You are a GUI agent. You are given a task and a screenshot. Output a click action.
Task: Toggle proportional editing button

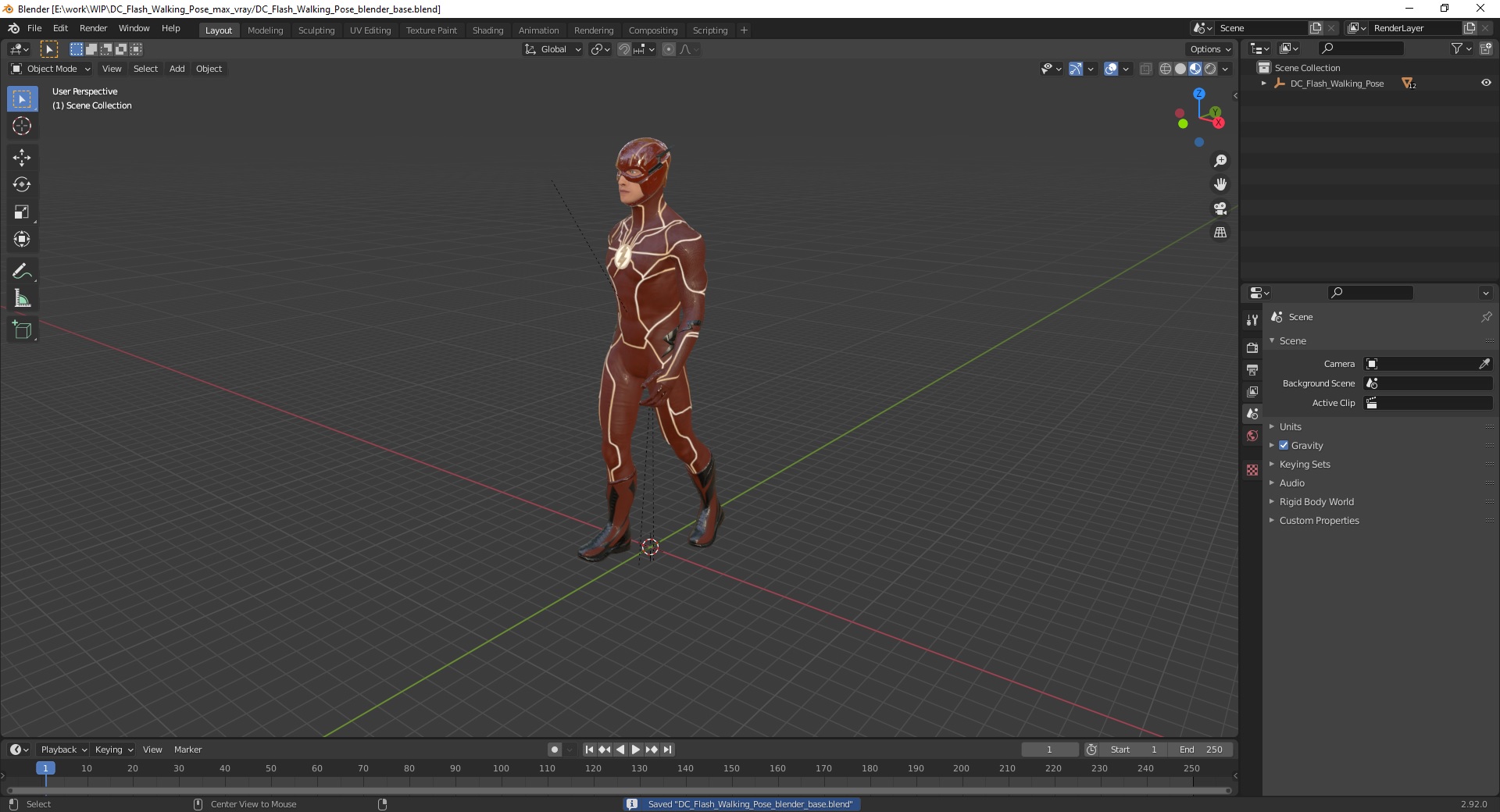point(669,49)
